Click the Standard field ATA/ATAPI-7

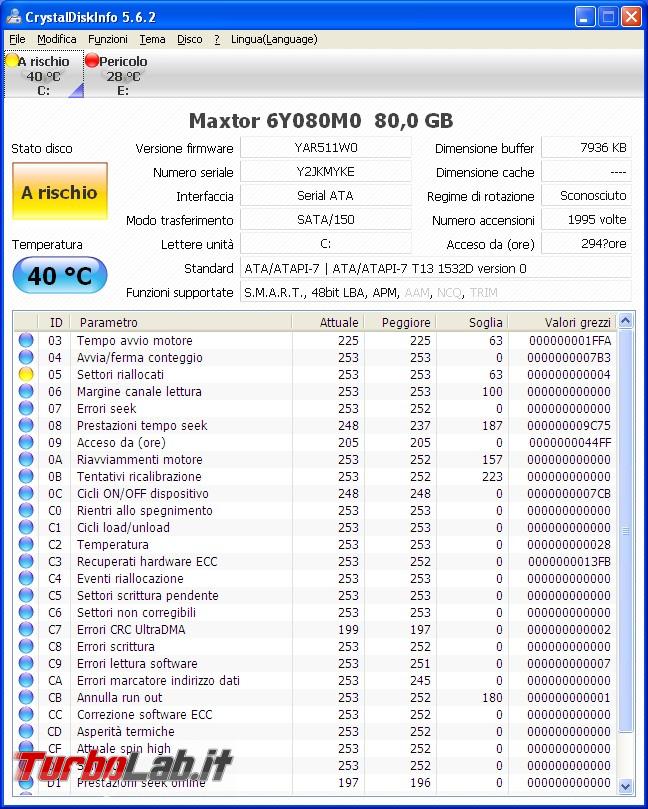[435, 268]
